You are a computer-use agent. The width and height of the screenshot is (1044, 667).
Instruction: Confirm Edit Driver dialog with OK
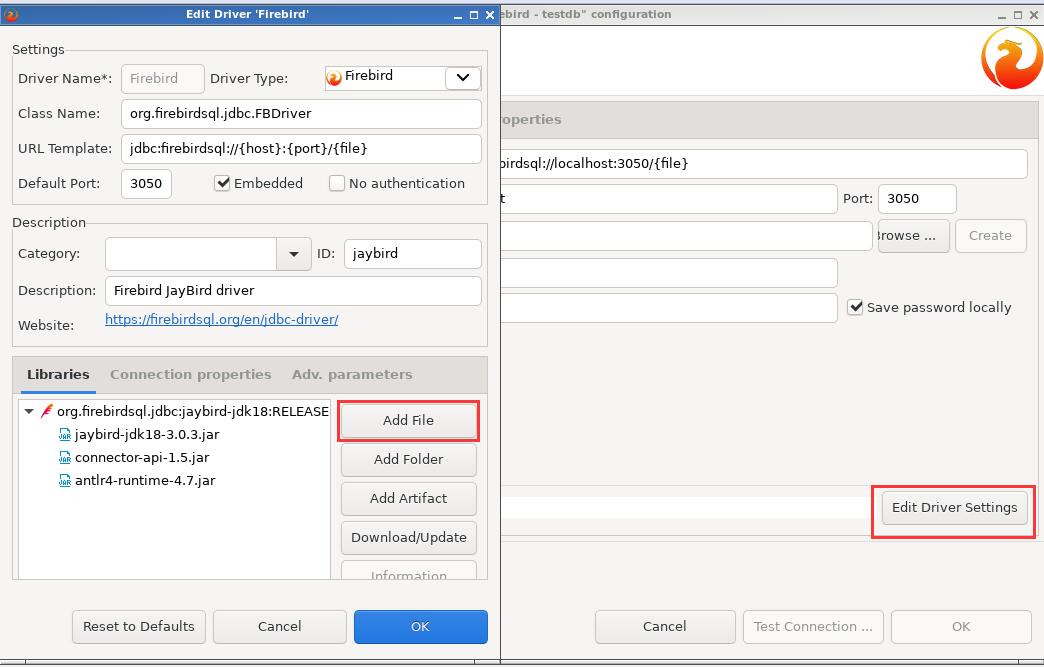click(420, 626)
